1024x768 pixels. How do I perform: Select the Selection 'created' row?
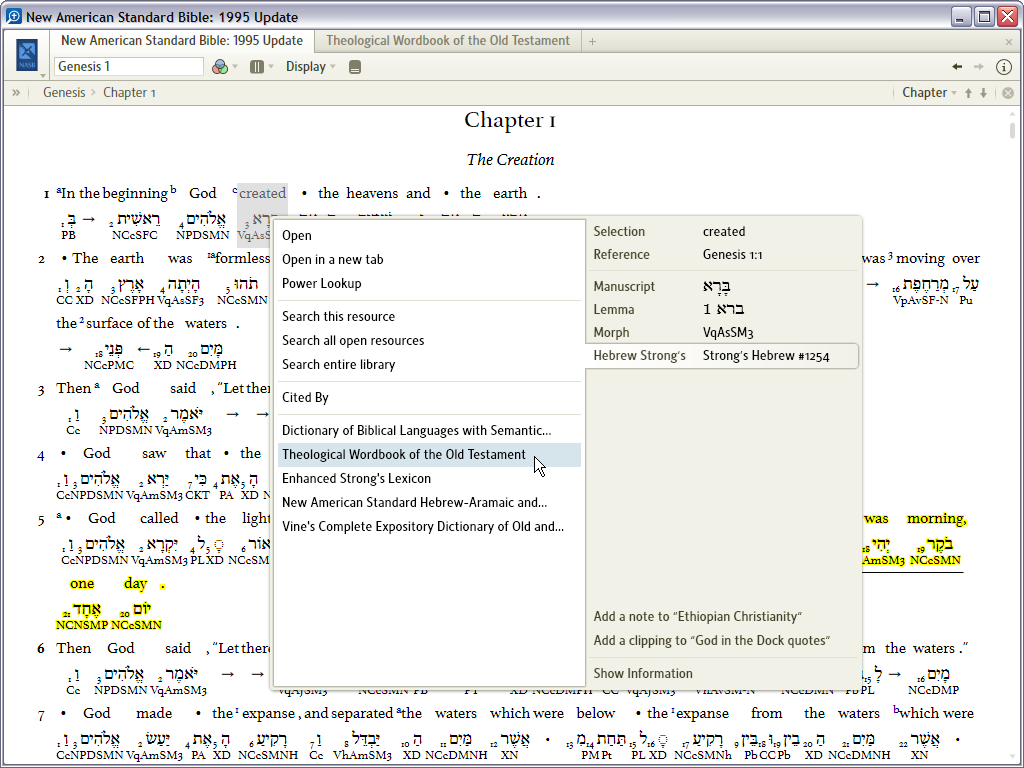pyautogui.click(x=722, y=231)
